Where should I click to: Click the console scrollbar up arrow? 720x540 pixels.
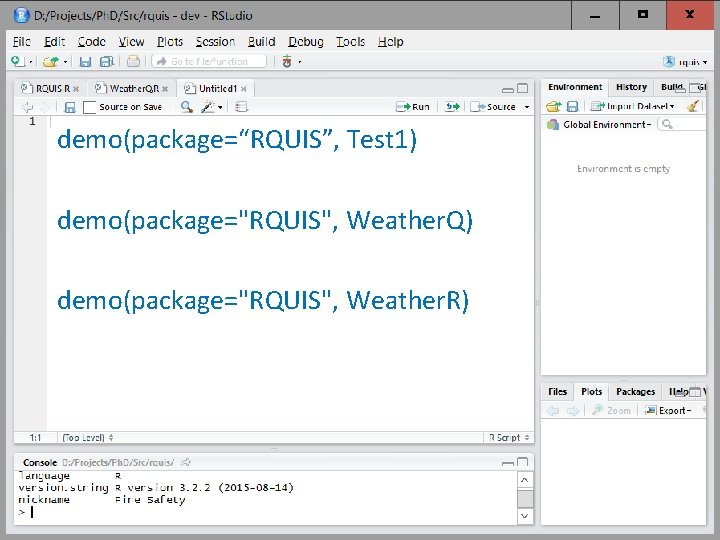tap(525, 480)
